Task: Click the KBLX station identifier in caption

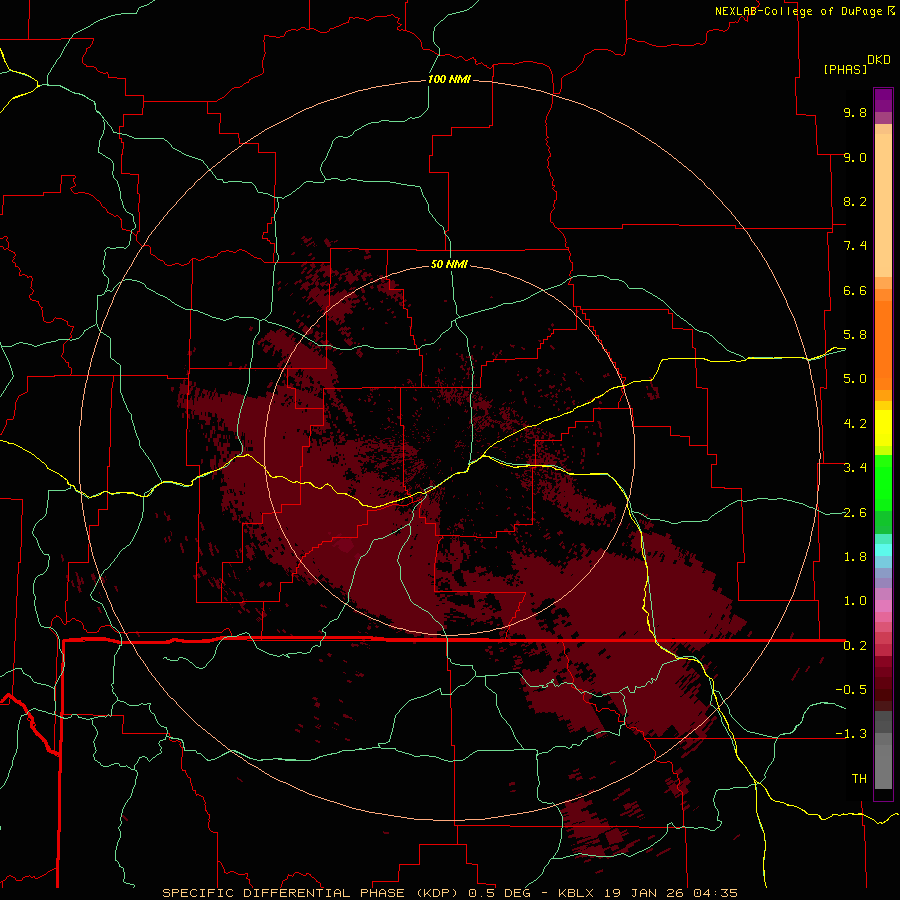Action: [x=577, y=893]
